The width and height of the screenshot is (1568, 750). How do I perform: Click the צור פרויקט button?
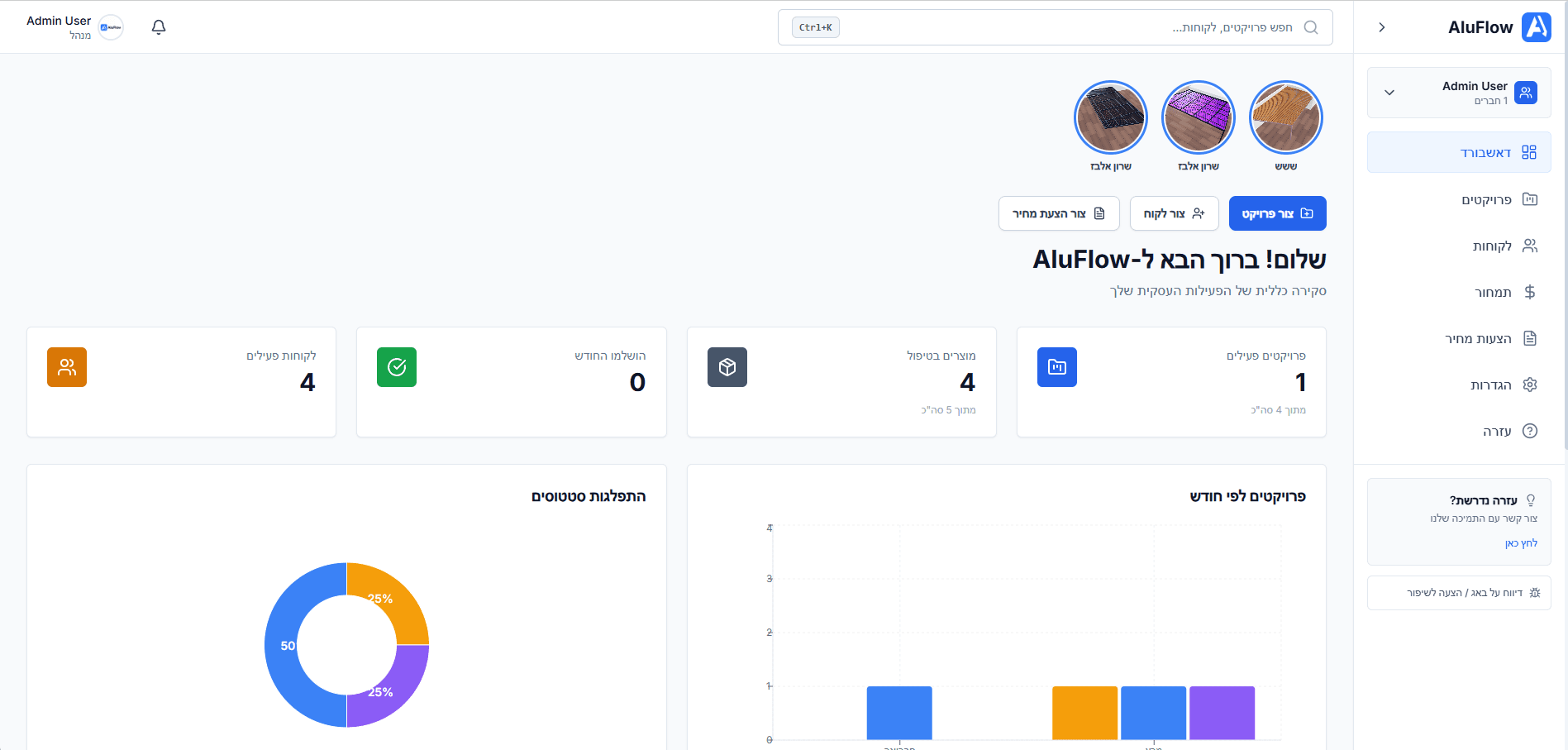pos(1277,213)
